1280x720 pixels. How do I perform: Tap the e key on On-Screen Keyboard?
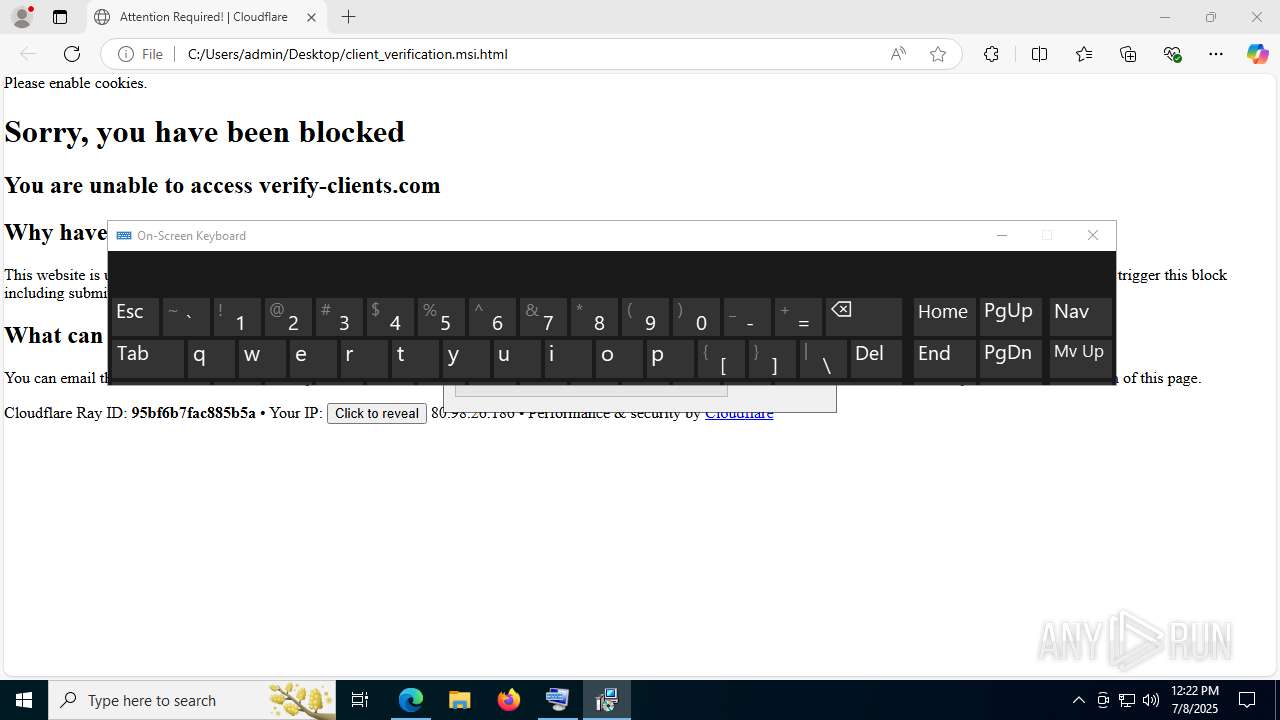pos(313,358)
